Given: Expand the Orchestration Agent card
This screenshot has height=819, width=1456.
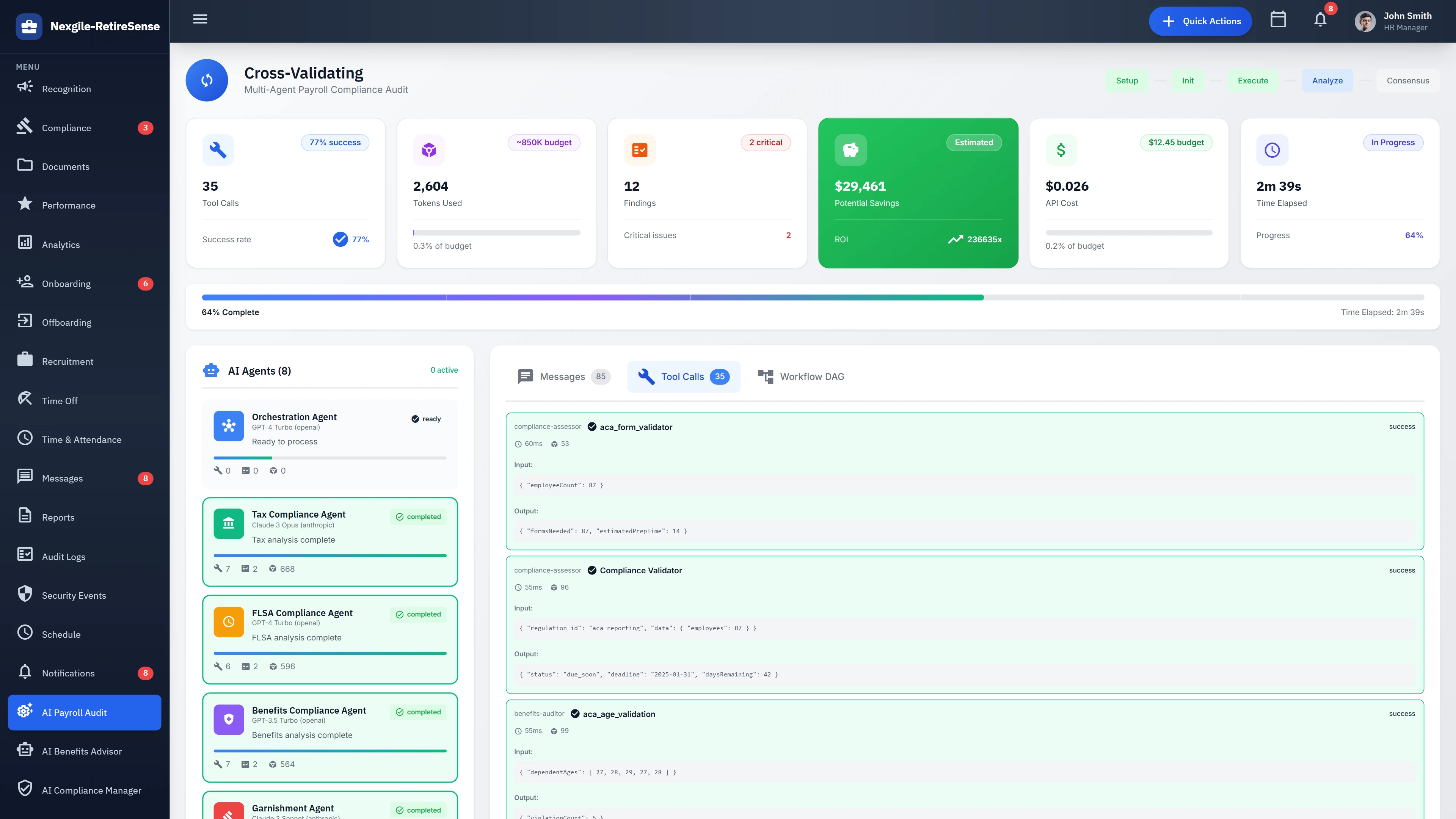Looking at the screenshot, I should [329, 444].
